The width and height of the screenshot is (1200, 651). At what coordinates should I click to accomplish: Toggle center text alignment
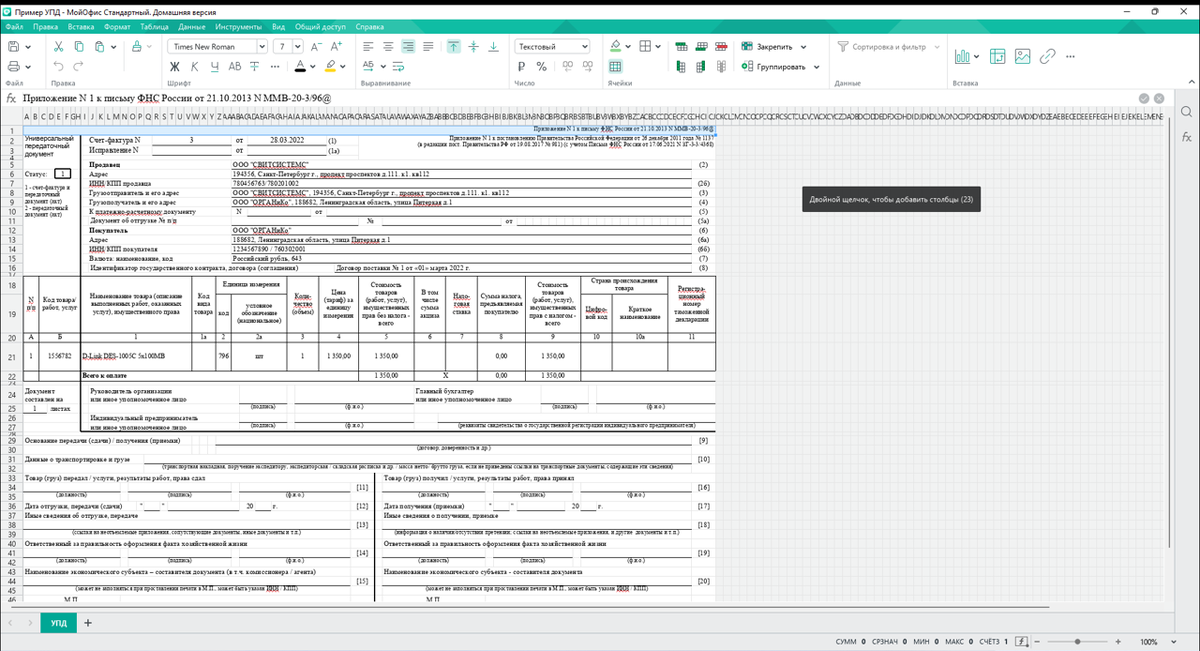pyautogui.click(x=388, y=47)
